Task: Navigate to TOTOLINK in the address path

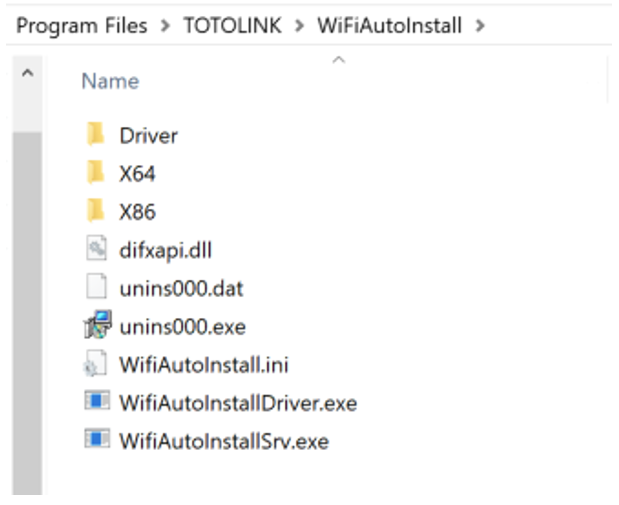Action: [232, 26]
